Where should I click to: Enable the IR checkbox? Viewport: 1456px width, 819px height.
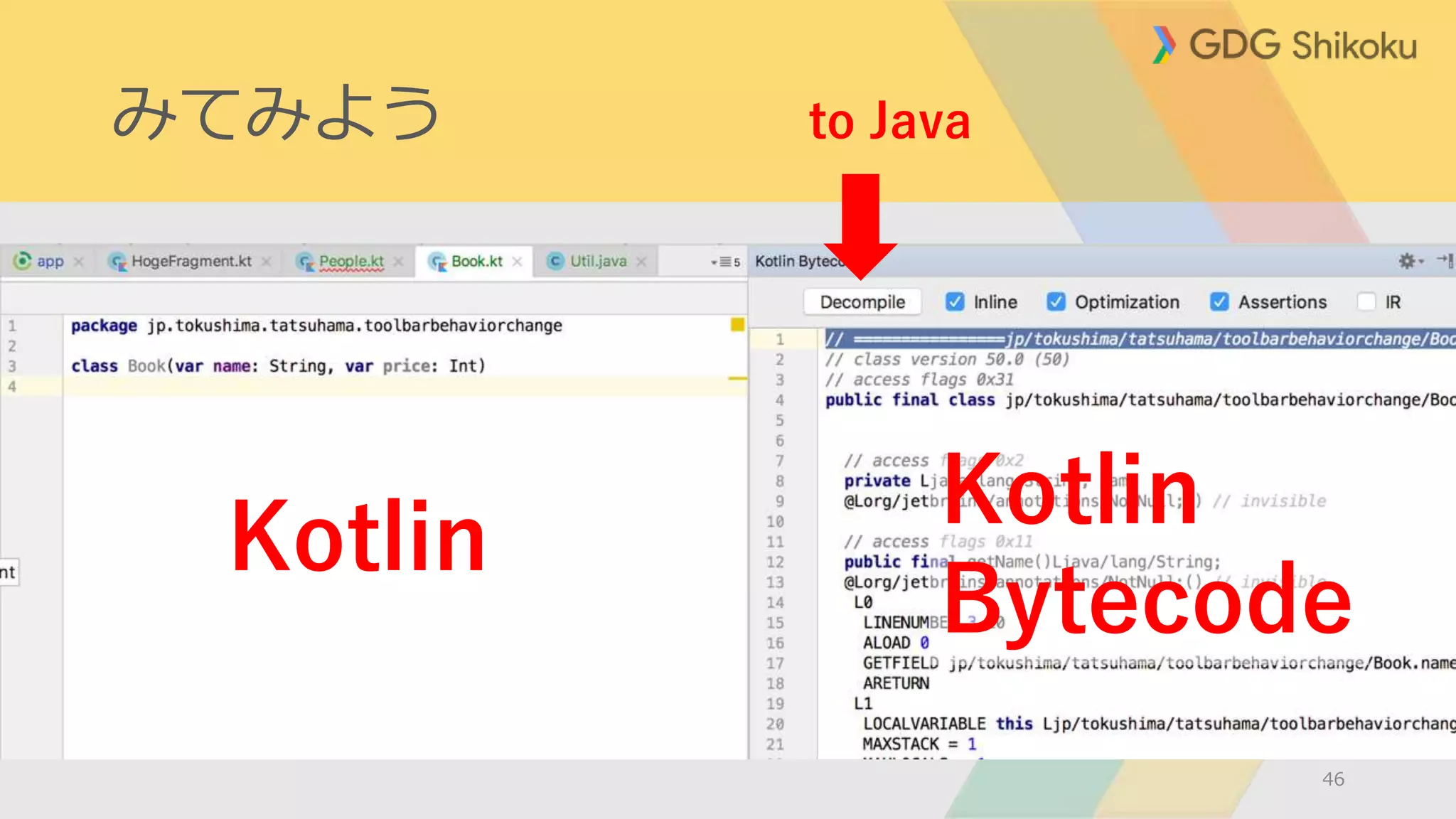click(1366, 302)
